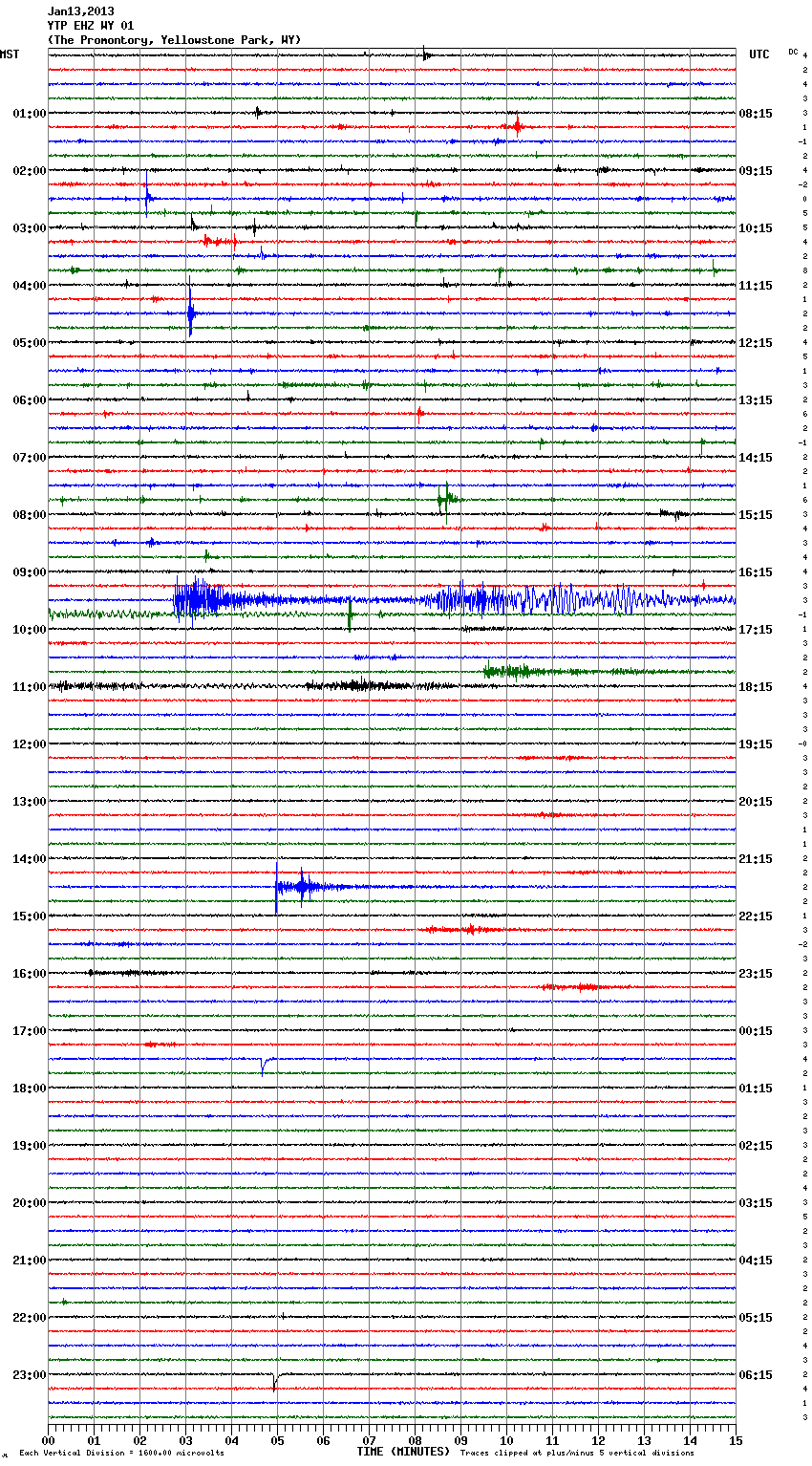The height and width of the screenshot is (1466, 812).
Task: Click the 21:15 UTC time label
Action: tap(756, 859)
